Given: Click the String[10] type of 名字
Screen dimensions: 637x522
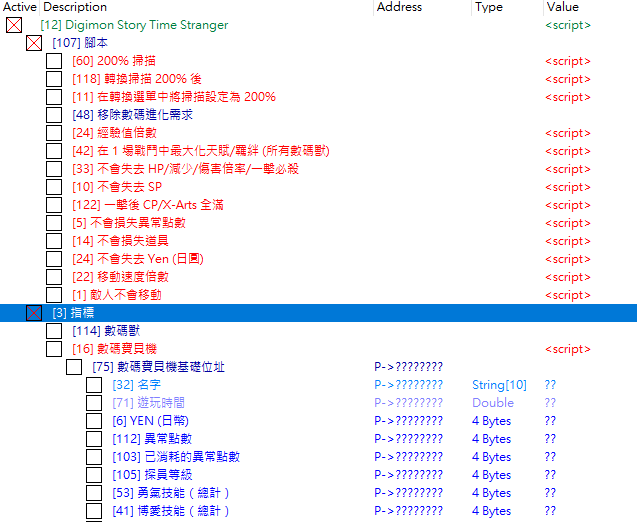Looking at the screenshot, I should [499, 385].
